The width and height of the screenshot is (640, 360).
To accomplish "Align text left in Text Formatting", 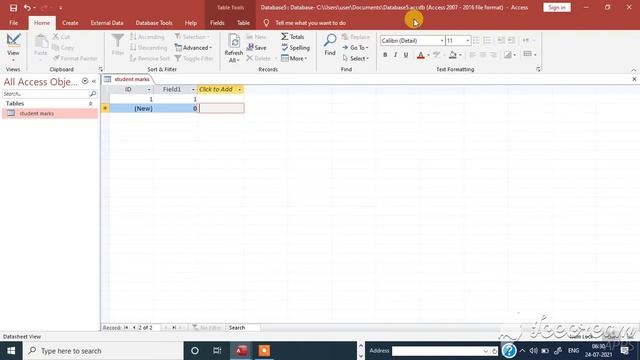I will [x=472, y=55].
